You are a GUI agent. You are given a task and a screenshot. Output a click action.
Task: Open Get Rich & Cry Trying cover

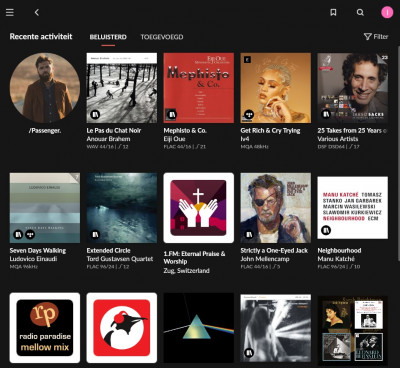click(x=276, y=88)
